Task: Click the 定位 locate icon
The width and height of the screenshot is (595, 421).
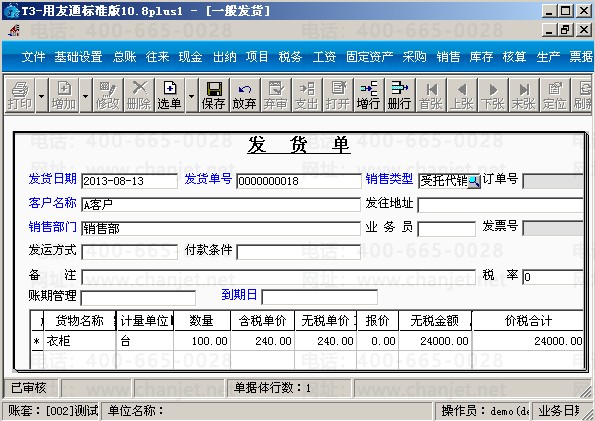Action: [x=554, y=95]
